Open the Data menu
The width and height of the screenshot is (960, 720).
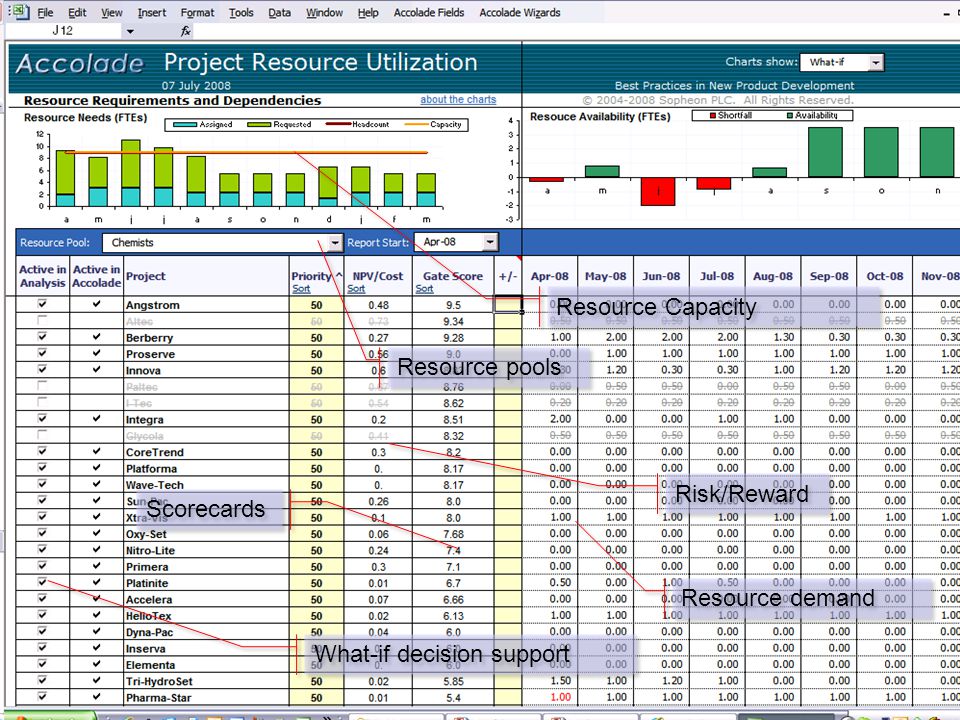279,12
